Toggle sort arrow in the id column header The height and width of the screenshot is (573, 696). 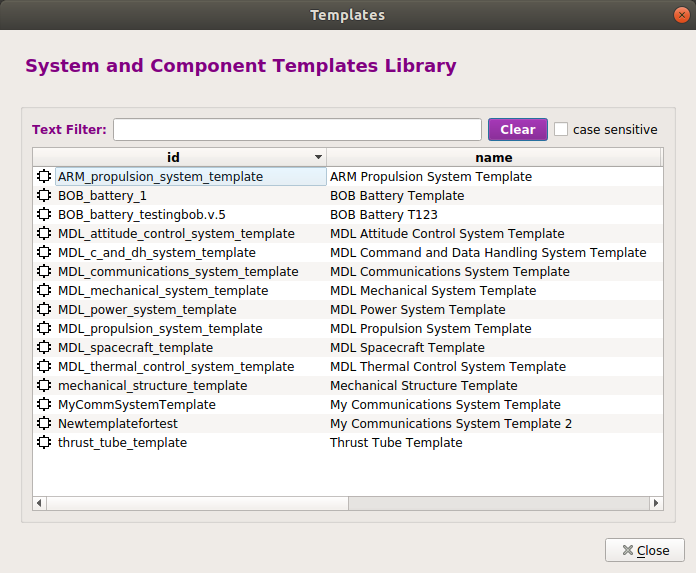pos(318,157)
